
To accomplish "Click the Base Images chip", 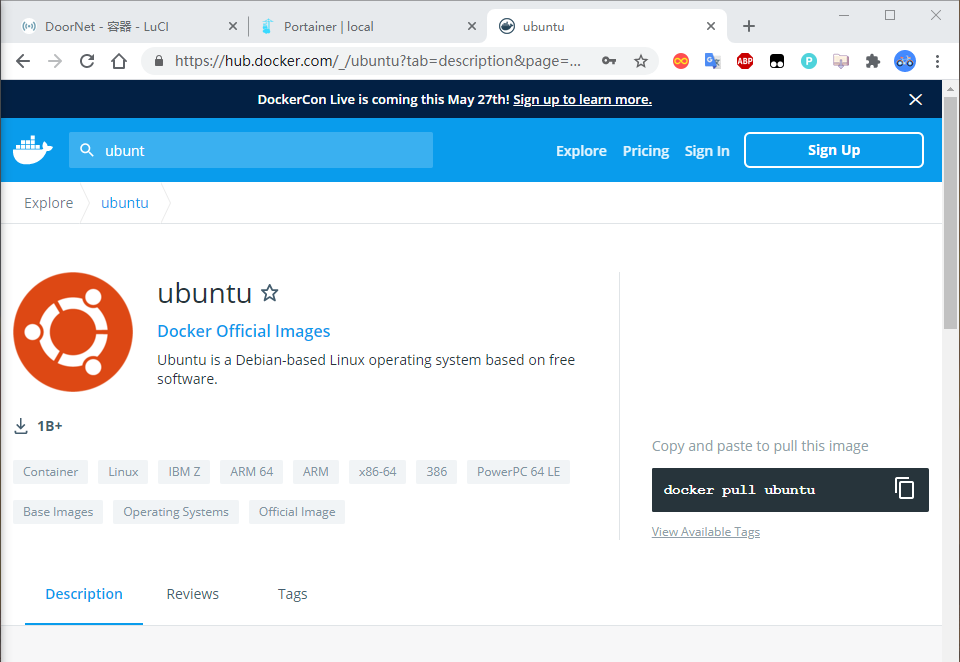I will click(58, 512).
